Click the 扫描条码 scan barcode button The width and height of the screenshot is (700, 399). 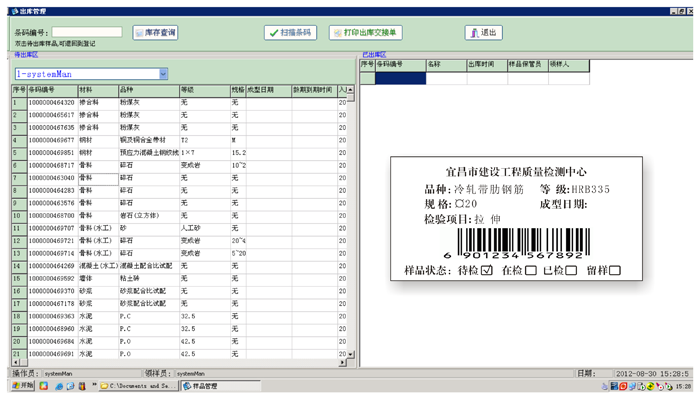[290, 33]
